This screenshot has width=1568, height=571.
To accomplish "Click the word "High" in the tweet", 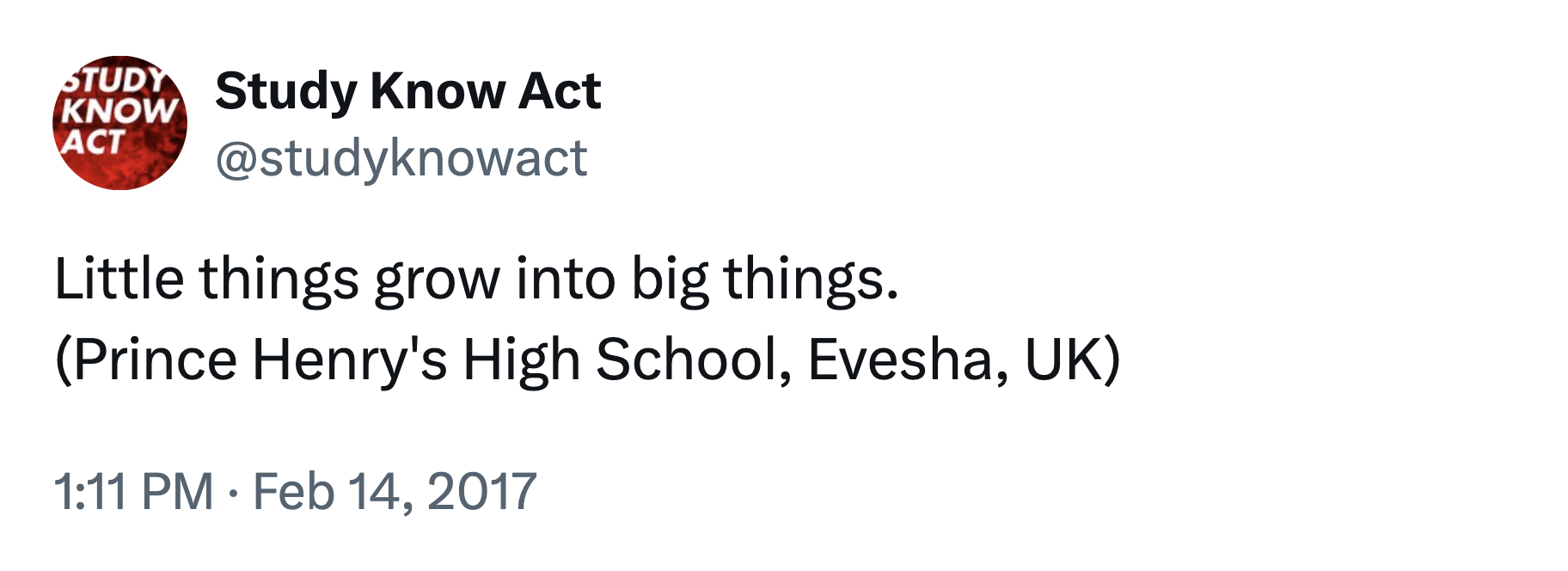I will (x=521, y=359).
